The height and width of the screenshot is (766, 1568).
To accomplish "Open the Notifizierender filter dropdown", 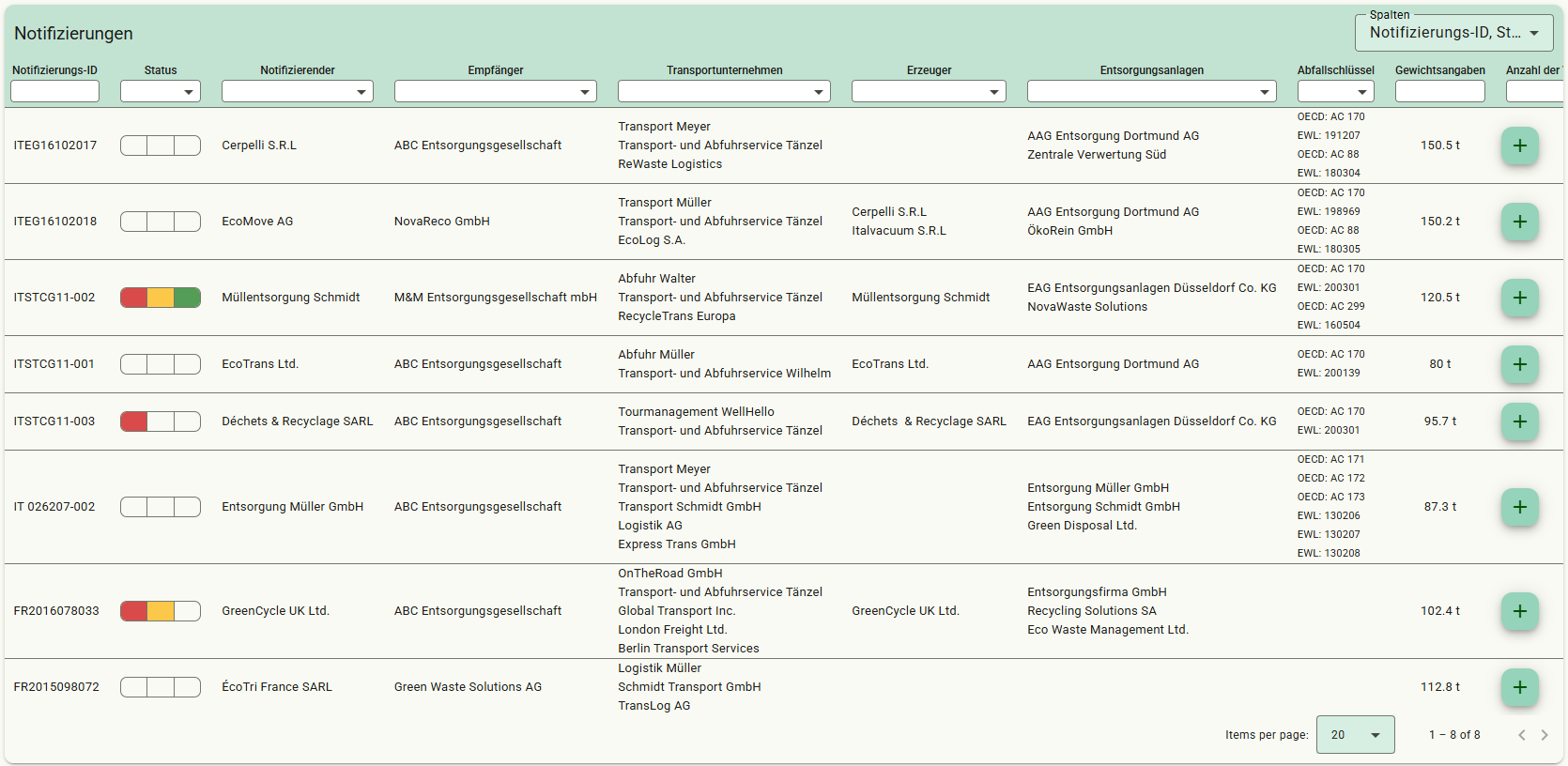I will coord(298,91).
